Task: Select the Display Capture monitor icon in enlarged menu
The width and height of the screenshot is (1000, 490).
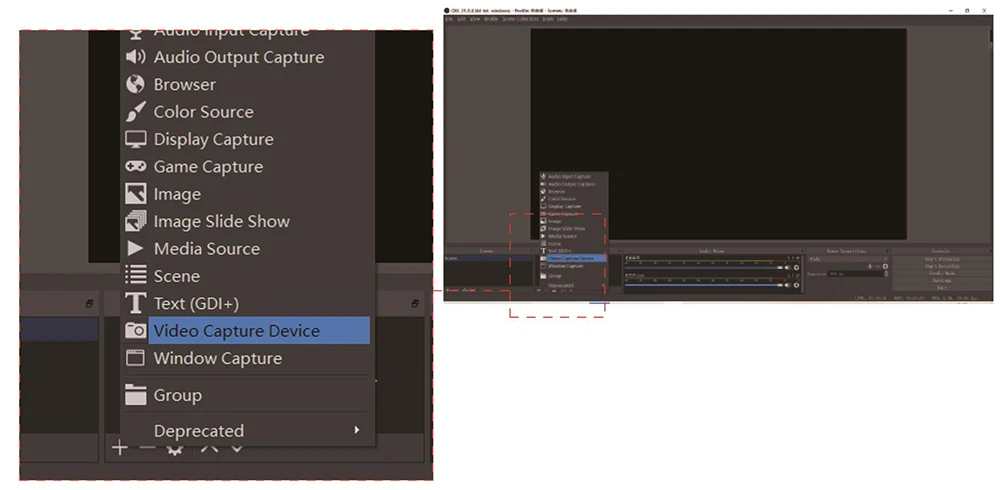Action: tap(135, 140)
